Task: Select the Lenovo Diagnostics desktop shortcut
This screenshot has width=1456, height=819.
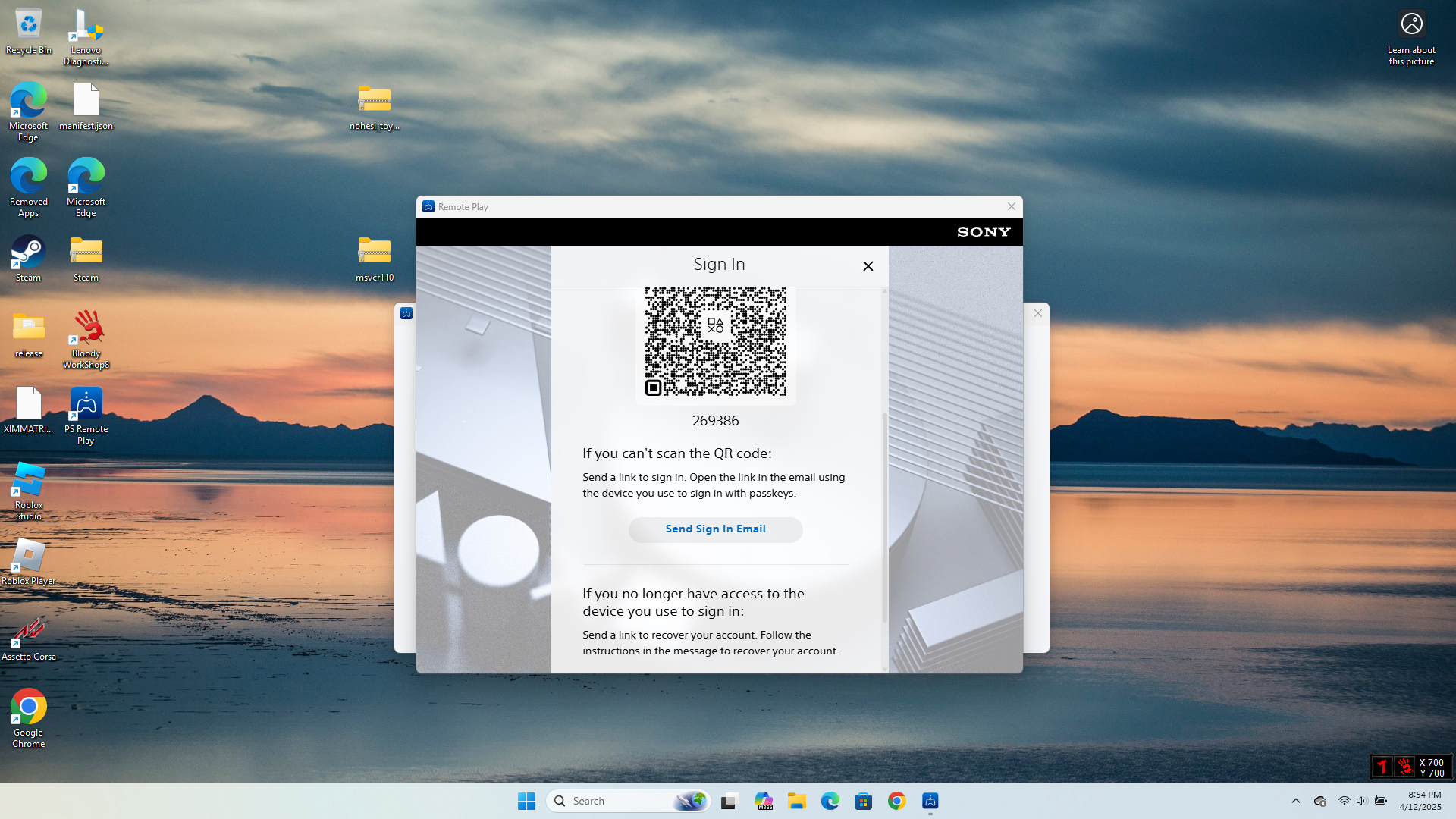Action: coord(86,37)
